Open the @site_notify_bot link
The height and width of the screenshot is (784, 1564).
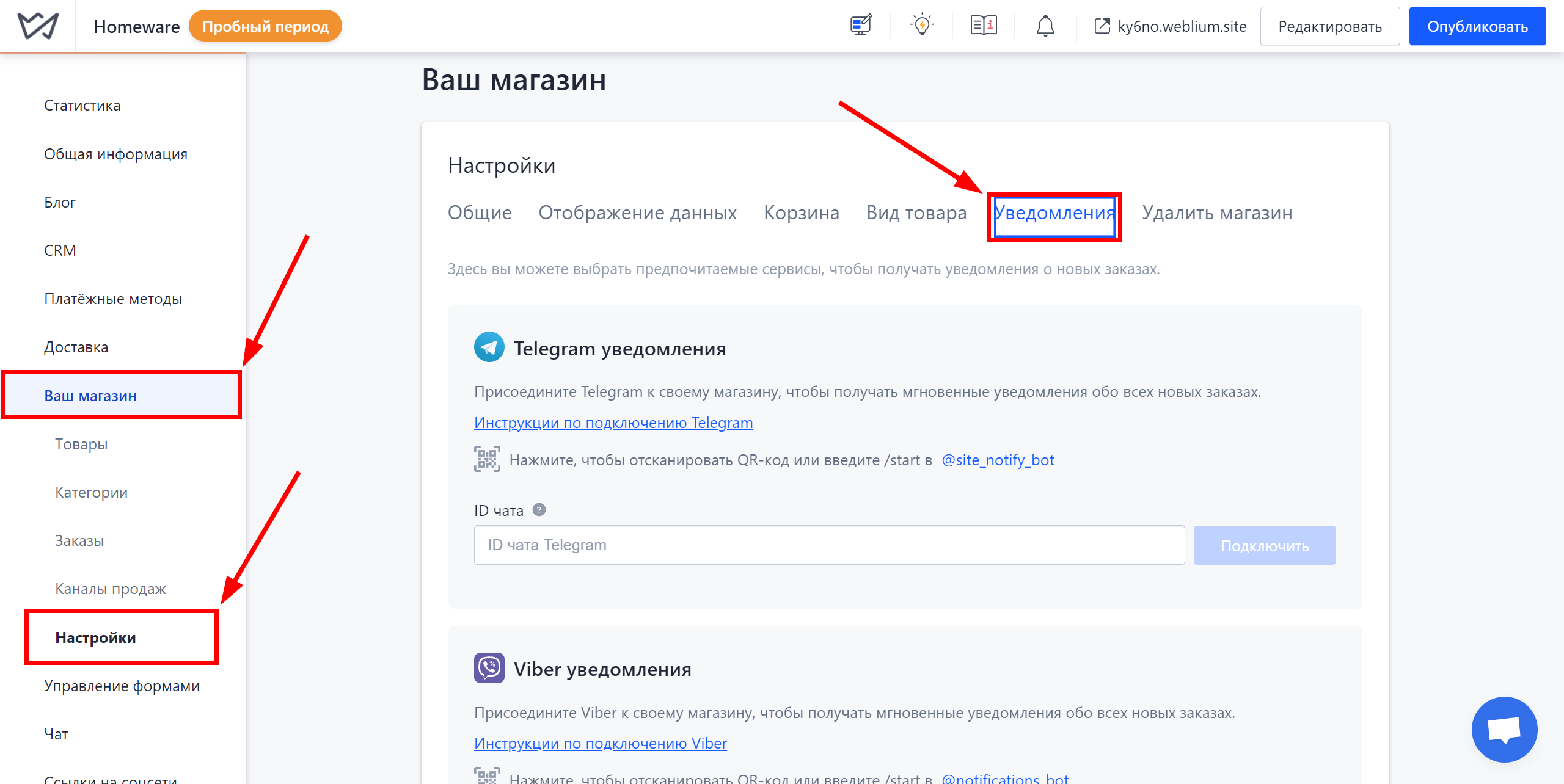[x=998, y=460]
